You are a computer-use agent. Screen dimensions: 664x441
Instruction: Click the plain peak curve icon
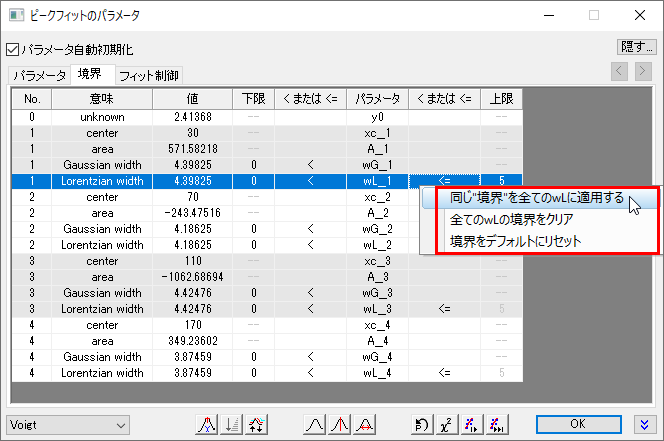(x=315, y=424)
